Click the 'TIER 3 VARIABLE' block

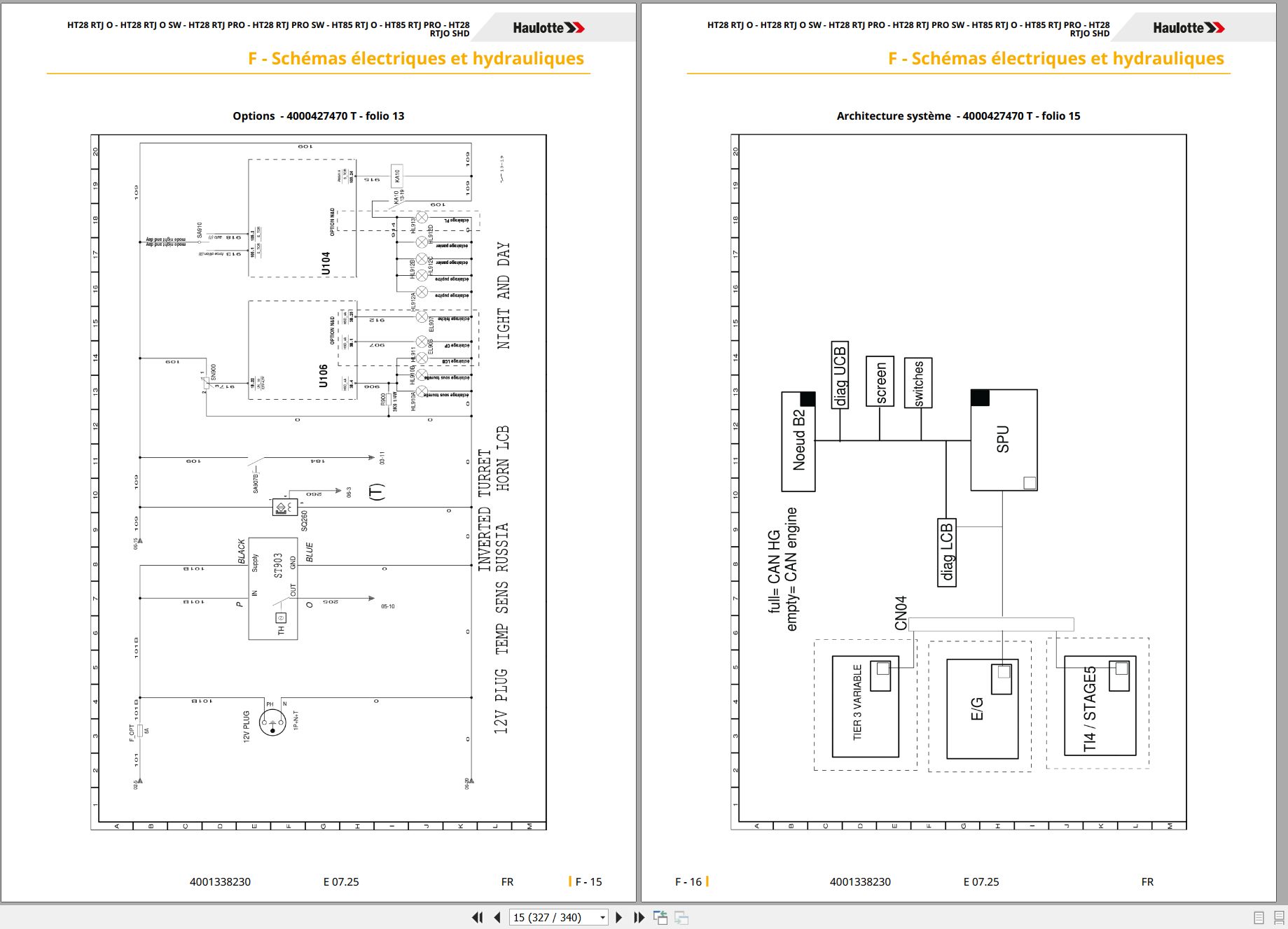(866, 706)
